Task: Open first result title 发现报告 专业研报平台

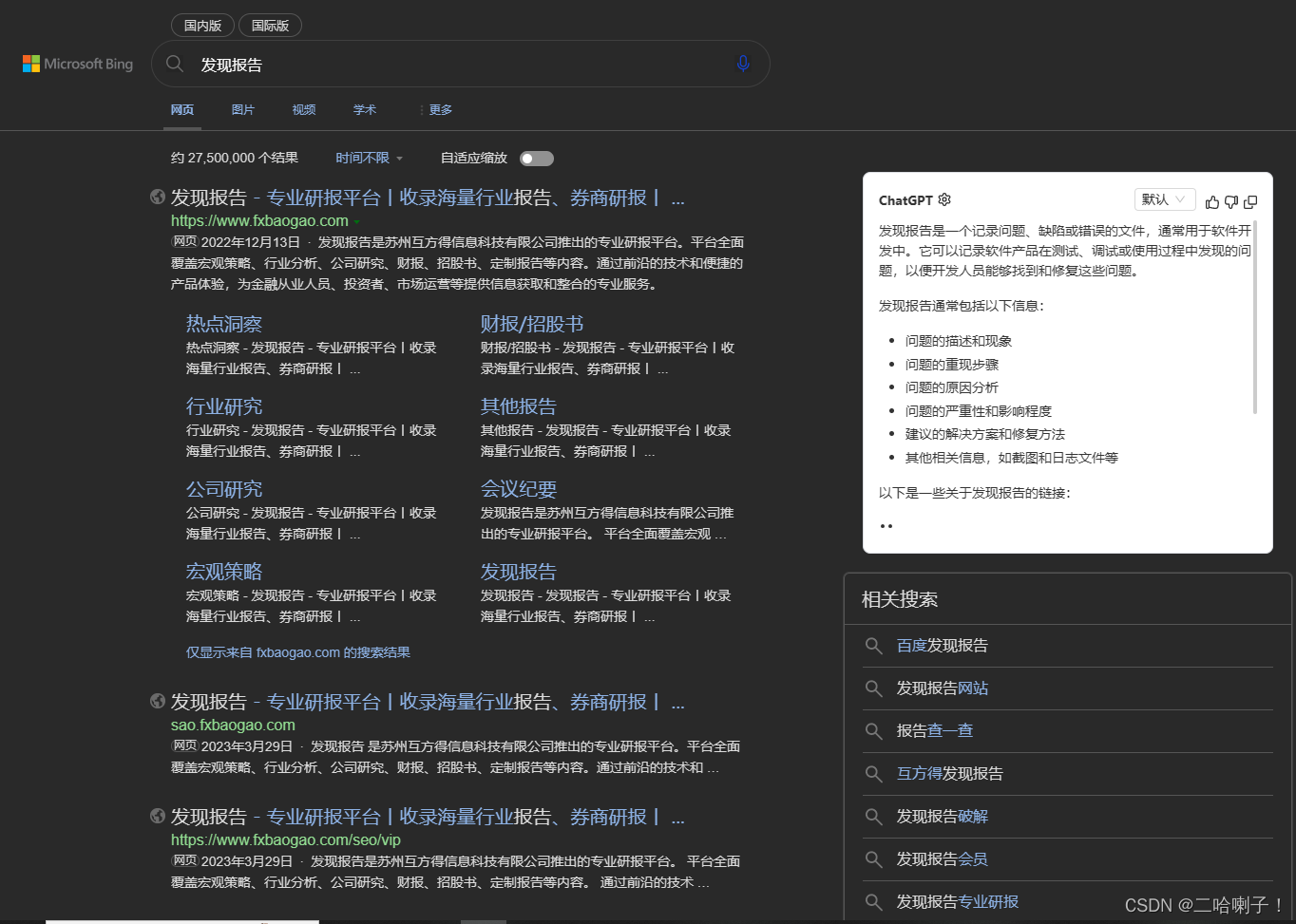Action: coord(428,198)
